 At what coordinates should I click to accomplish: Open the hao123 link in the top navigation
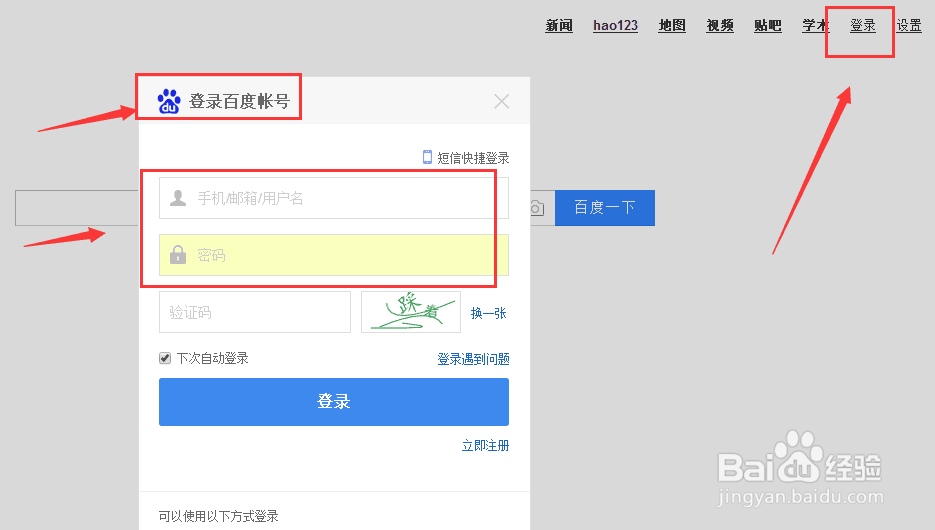(615, 26)
